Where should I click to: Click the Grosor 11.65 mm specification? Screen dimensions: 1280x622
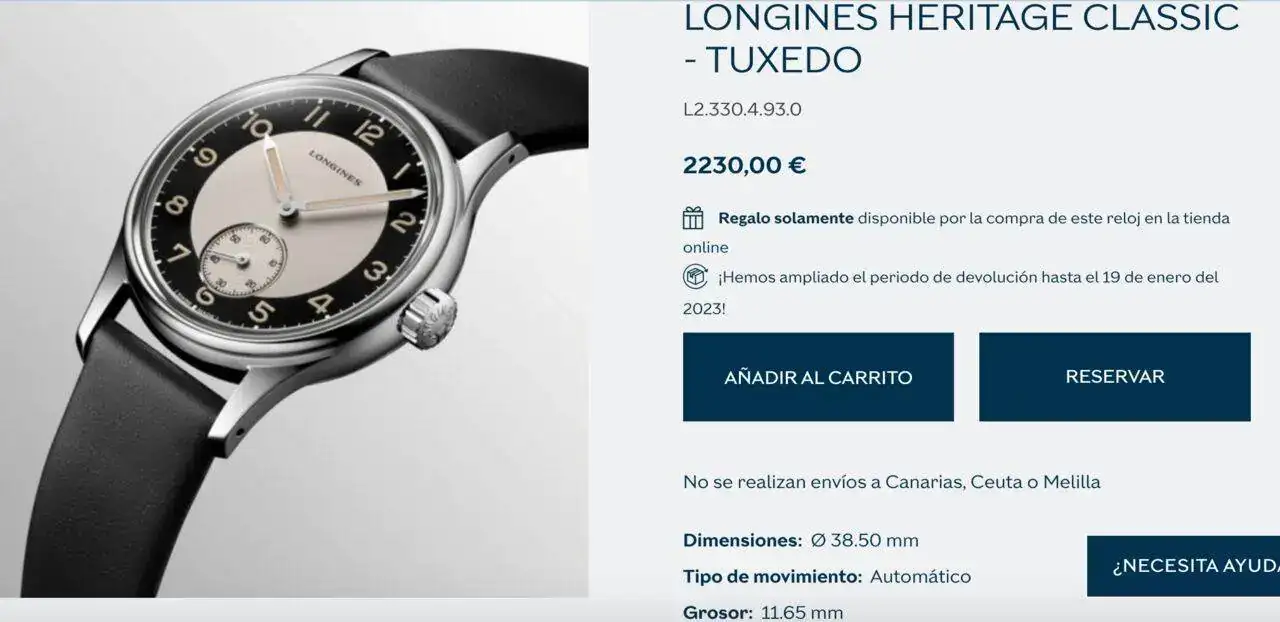click(763, 612)
